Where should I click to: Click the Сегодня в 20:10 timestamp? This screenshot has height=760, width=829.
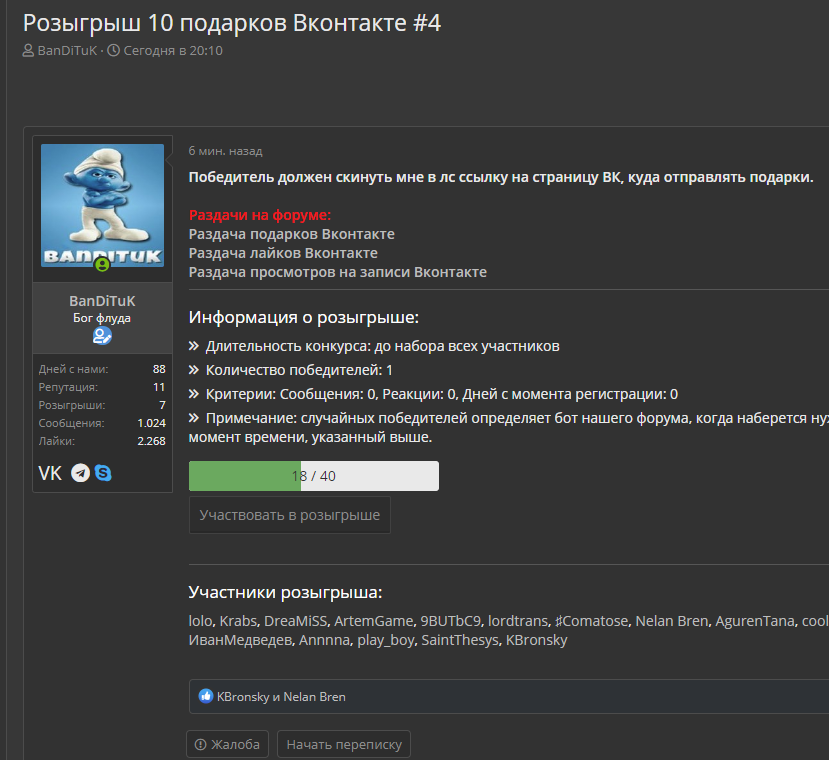pyautogui.click(x=173, y=51)
